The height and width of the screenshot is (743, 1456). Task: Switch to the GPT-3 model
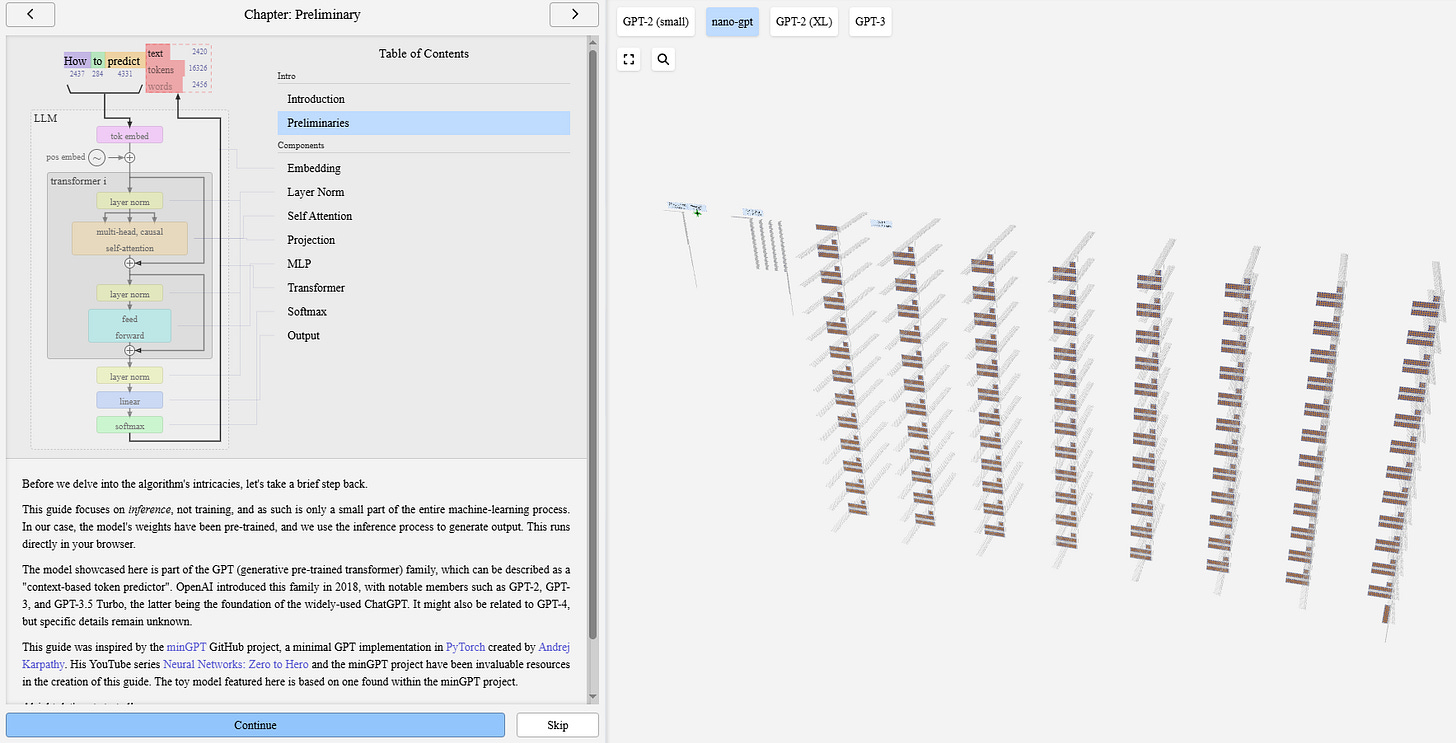pos(870,21)
